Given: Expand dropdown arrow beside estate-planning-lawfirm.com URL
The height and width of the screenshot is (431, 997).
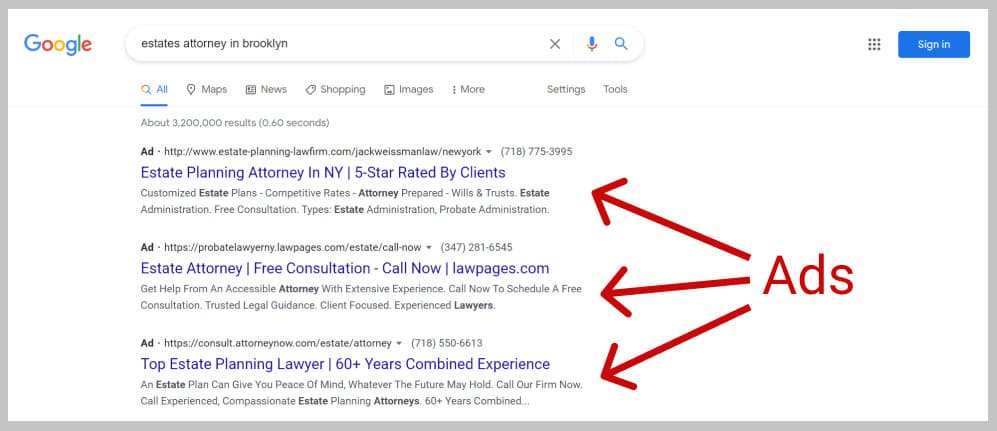Looking at the screenshot, I should [x=489, y=152].
